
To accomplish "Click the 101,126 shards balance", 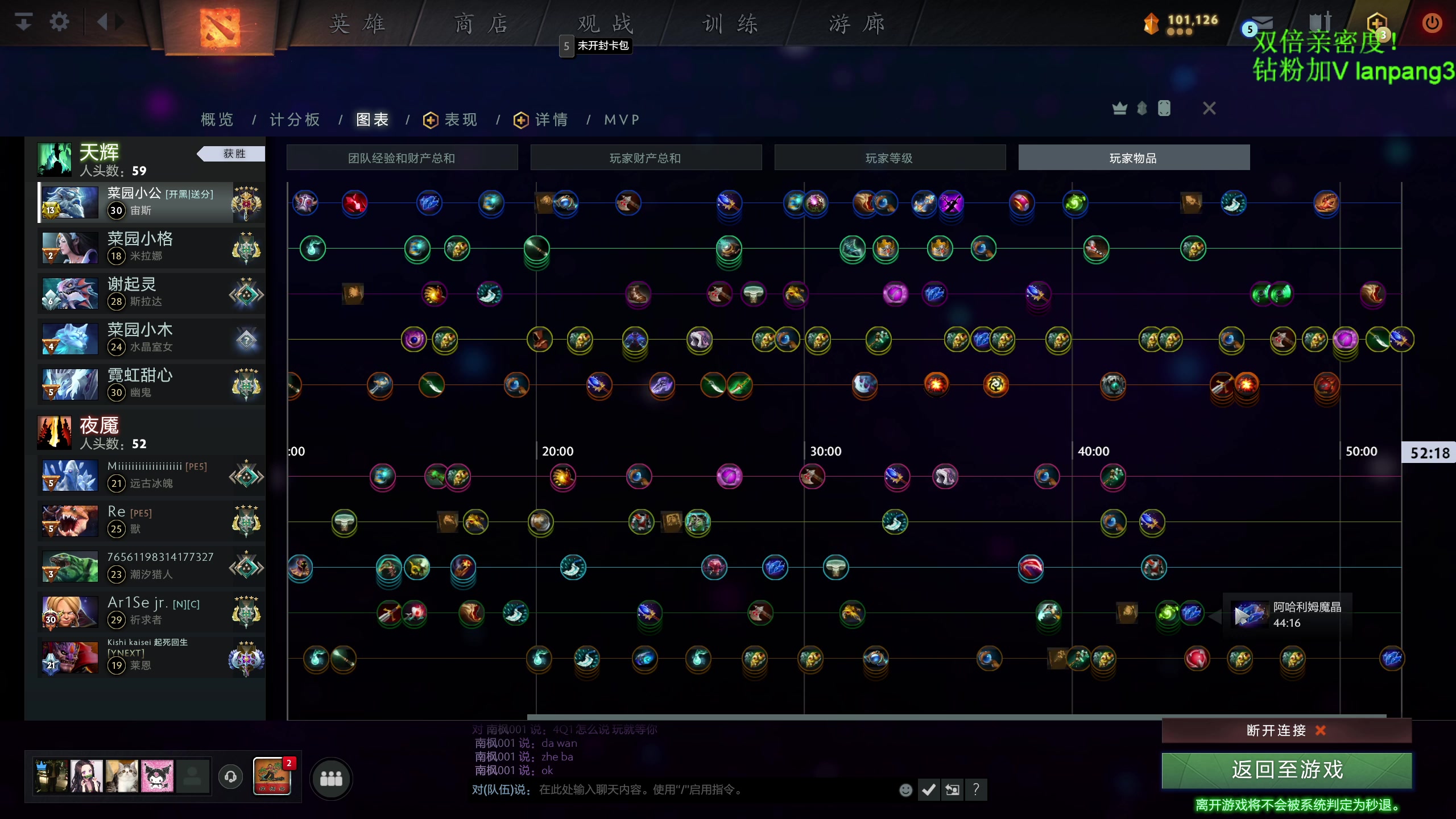I will (x=1193, y=20).
